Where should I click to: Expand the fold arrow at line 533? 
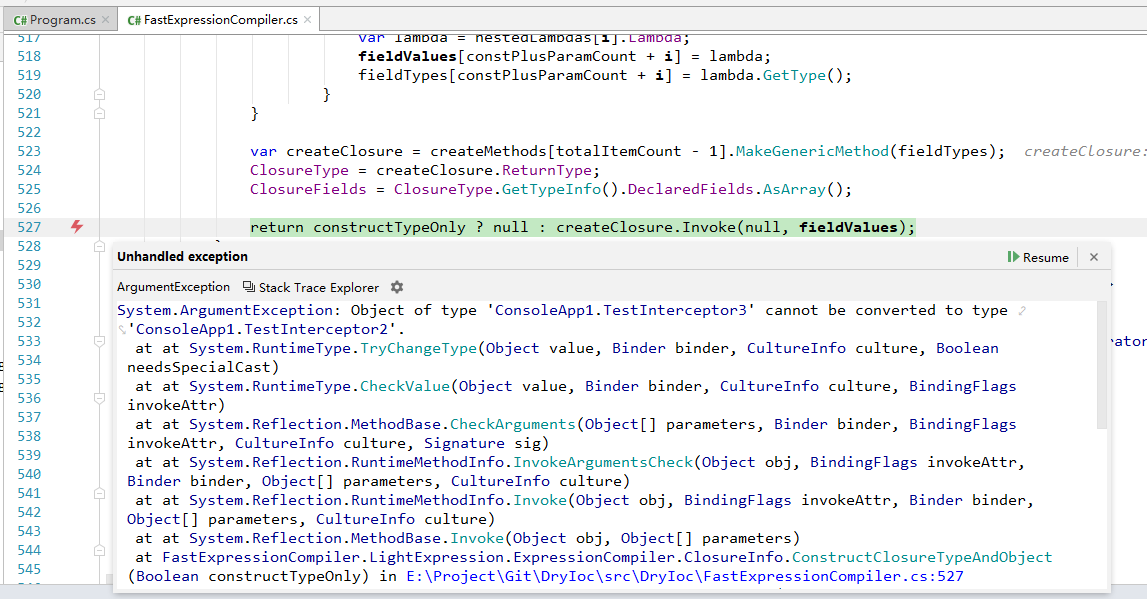99,341
